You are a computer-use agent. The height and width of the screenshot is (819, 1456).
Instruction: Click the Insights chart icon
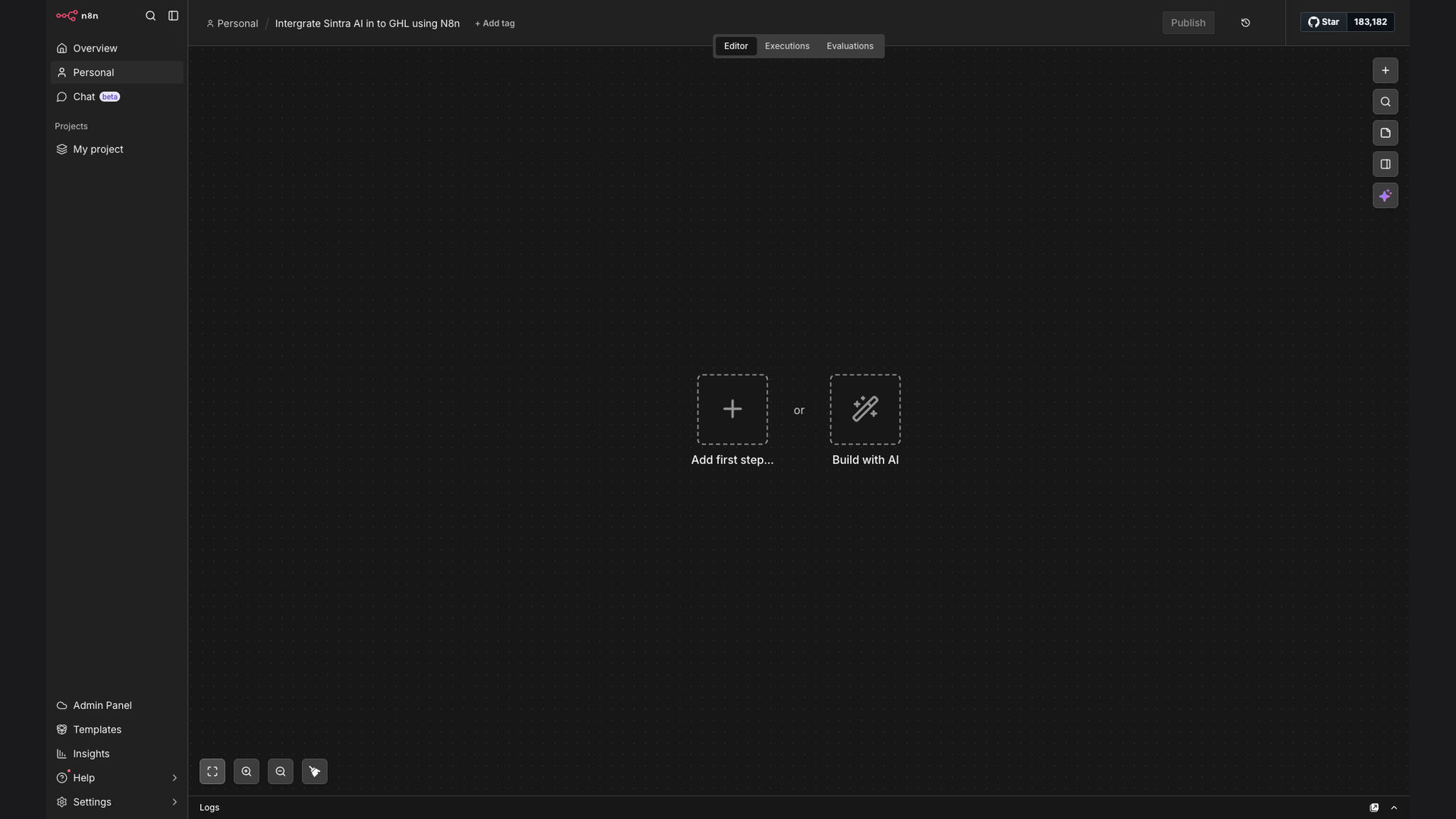62,754
